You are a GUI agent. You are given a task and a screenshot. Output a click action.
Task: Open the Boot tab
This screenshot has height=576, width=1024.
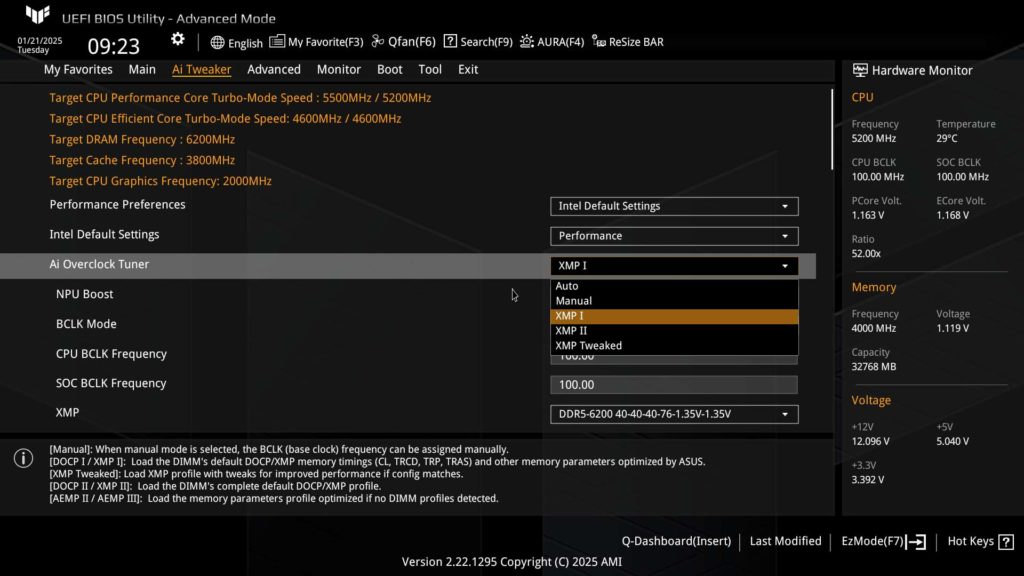[x=389, y=69]
